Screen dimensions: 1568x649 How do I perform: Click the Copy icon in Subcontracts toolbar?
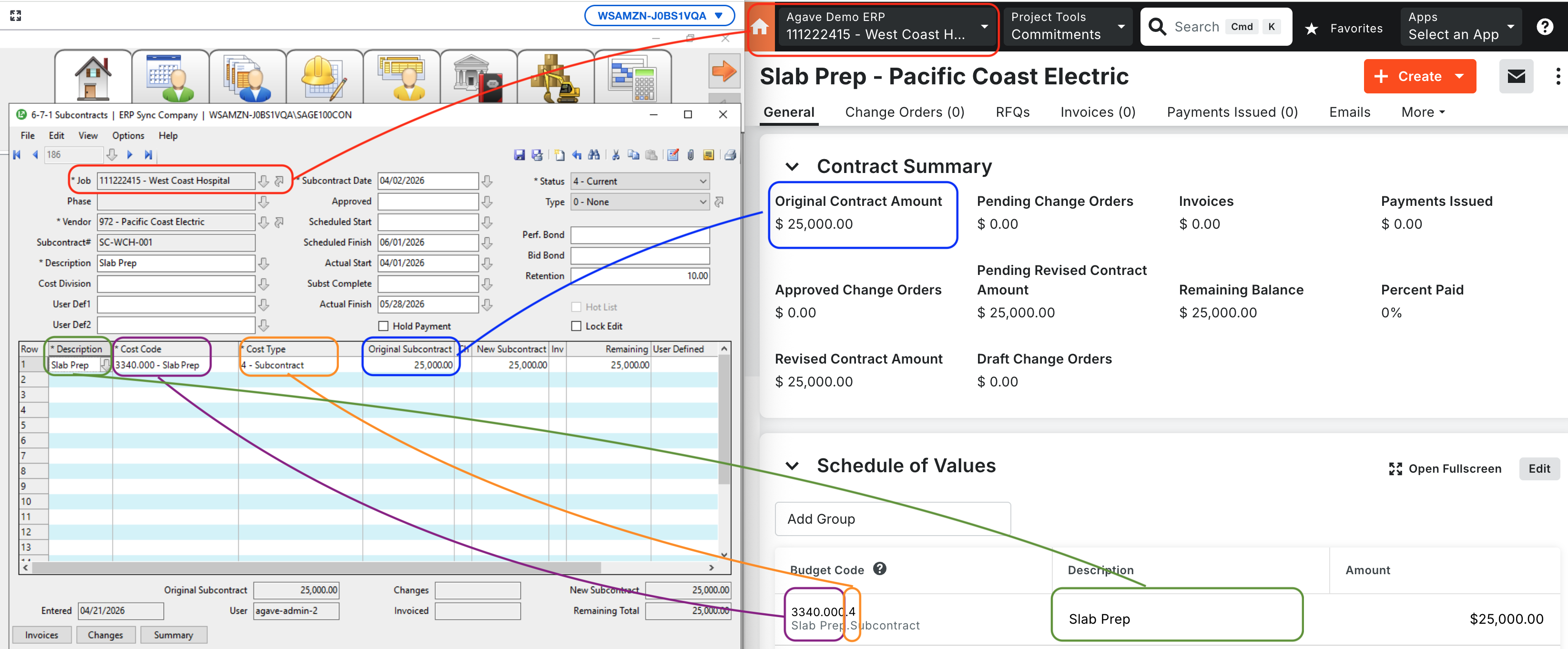[634, 155]
